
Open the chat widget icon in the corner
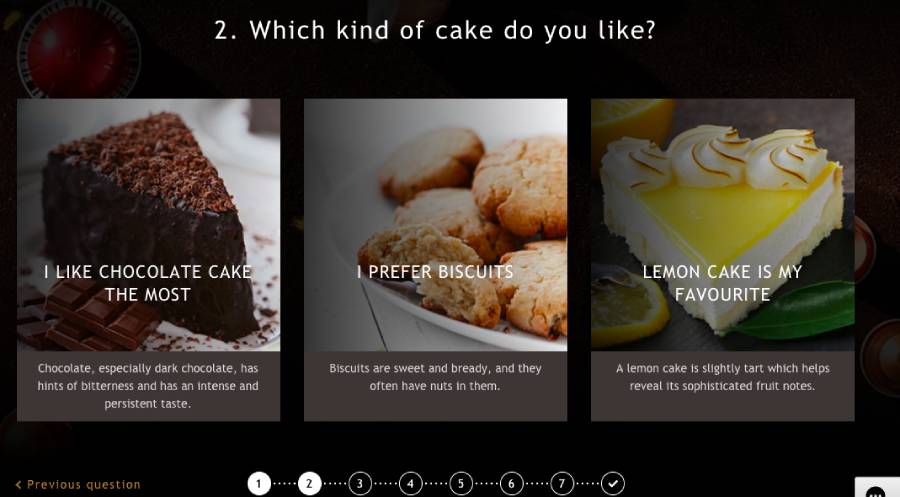(876, 488)
